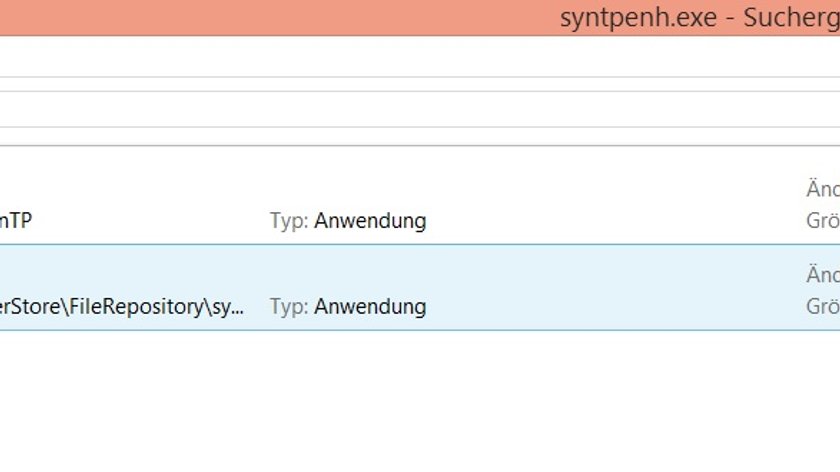The width and height of the screenshot is (840, 472).
Task: Click the "FileRepository" path text in second result
Action: 136,307
